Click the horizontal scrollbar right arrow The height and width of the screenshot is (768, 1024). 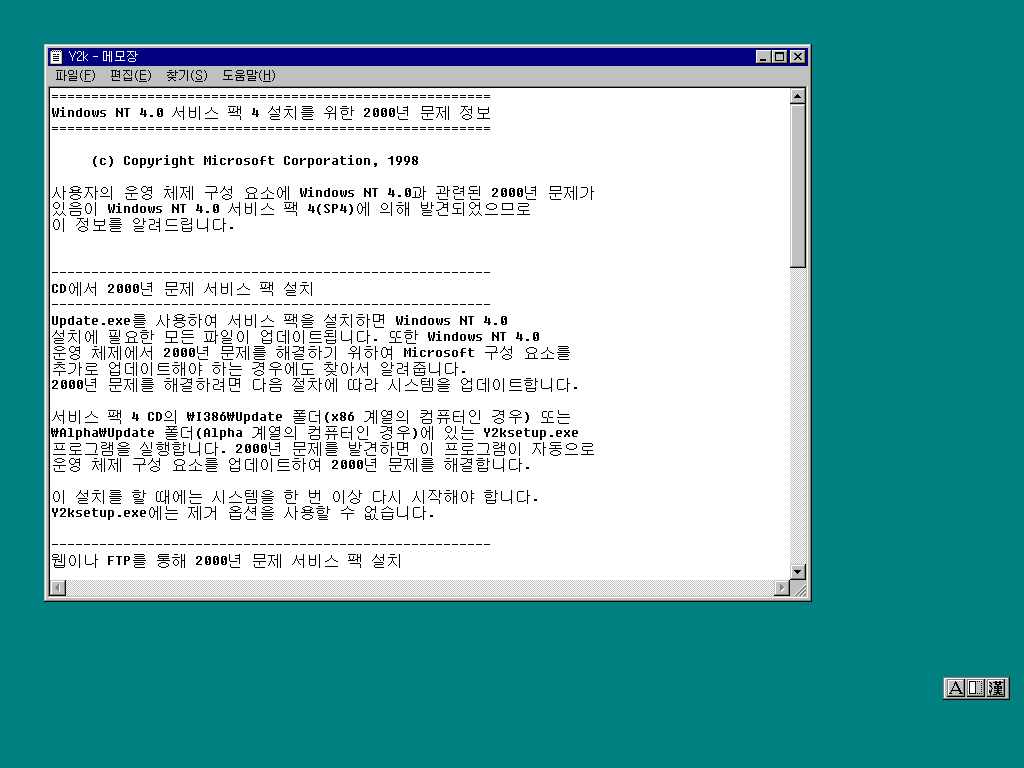(x=782, y=588)
